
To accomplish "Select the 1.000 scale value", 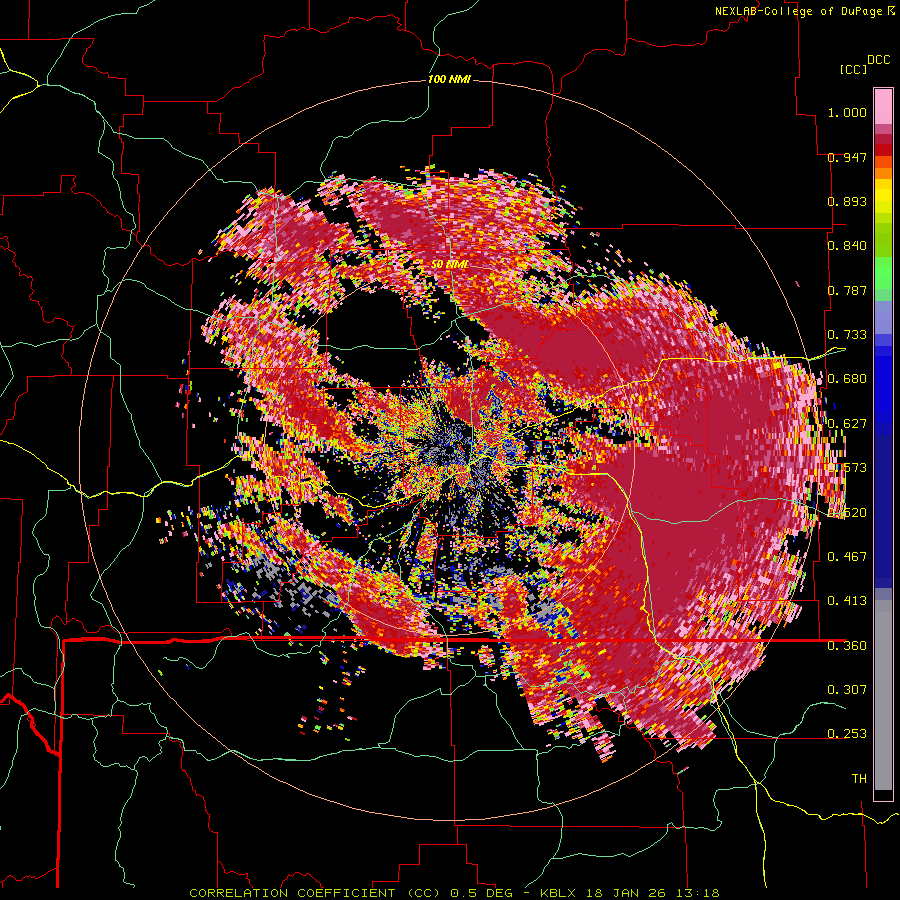I will 847,112.
